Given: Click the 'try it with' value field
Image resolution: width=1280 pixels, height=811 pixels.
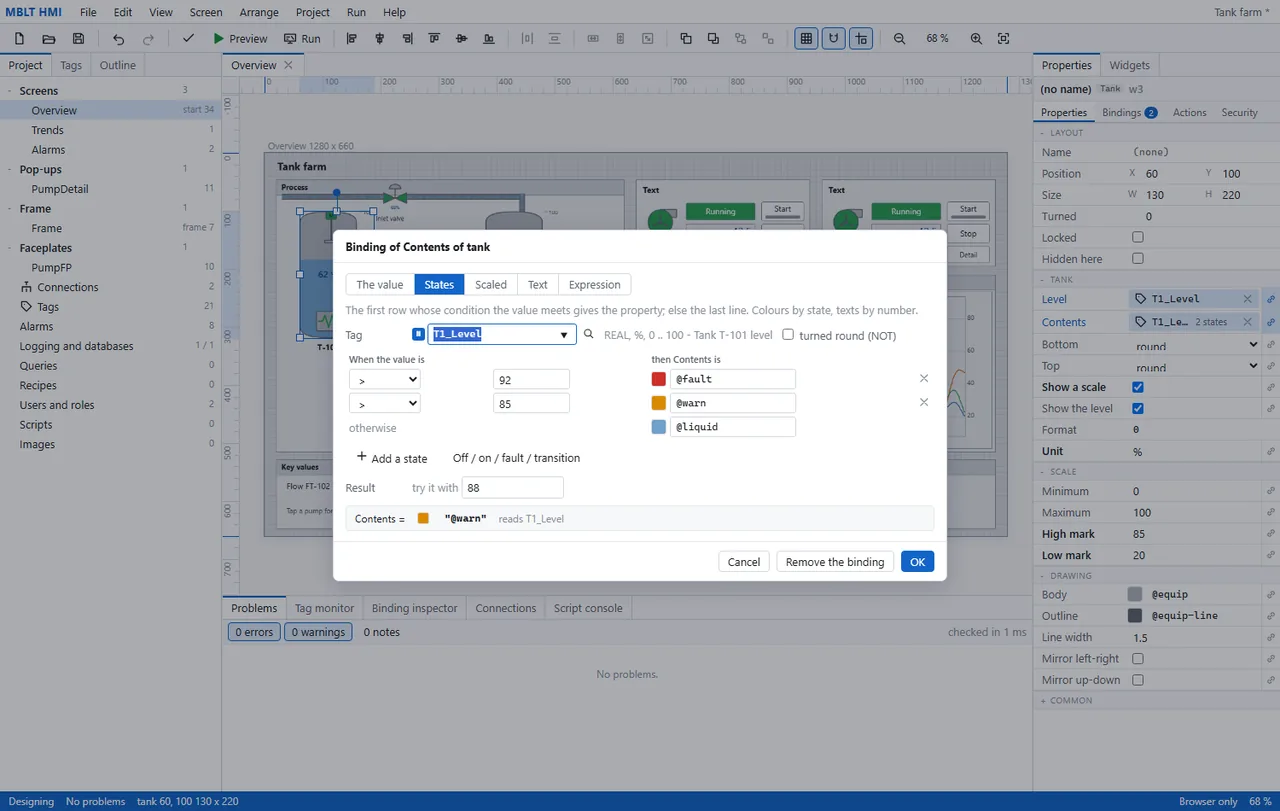Looking at the screenshot, I should (x=513, y=488).
